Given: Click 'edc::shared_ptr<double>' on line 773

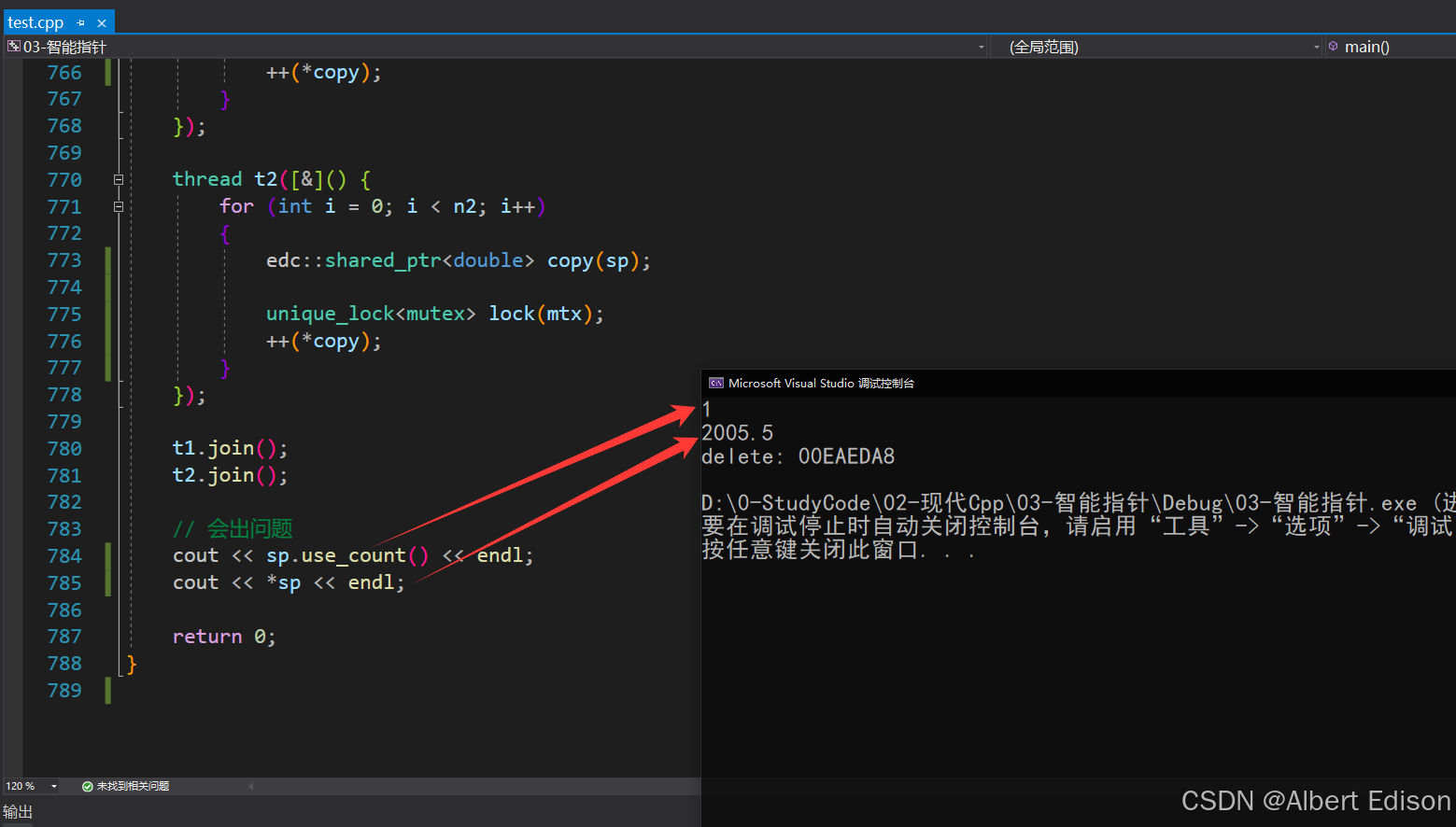Looking at the screenshot, I should (400, 260).
